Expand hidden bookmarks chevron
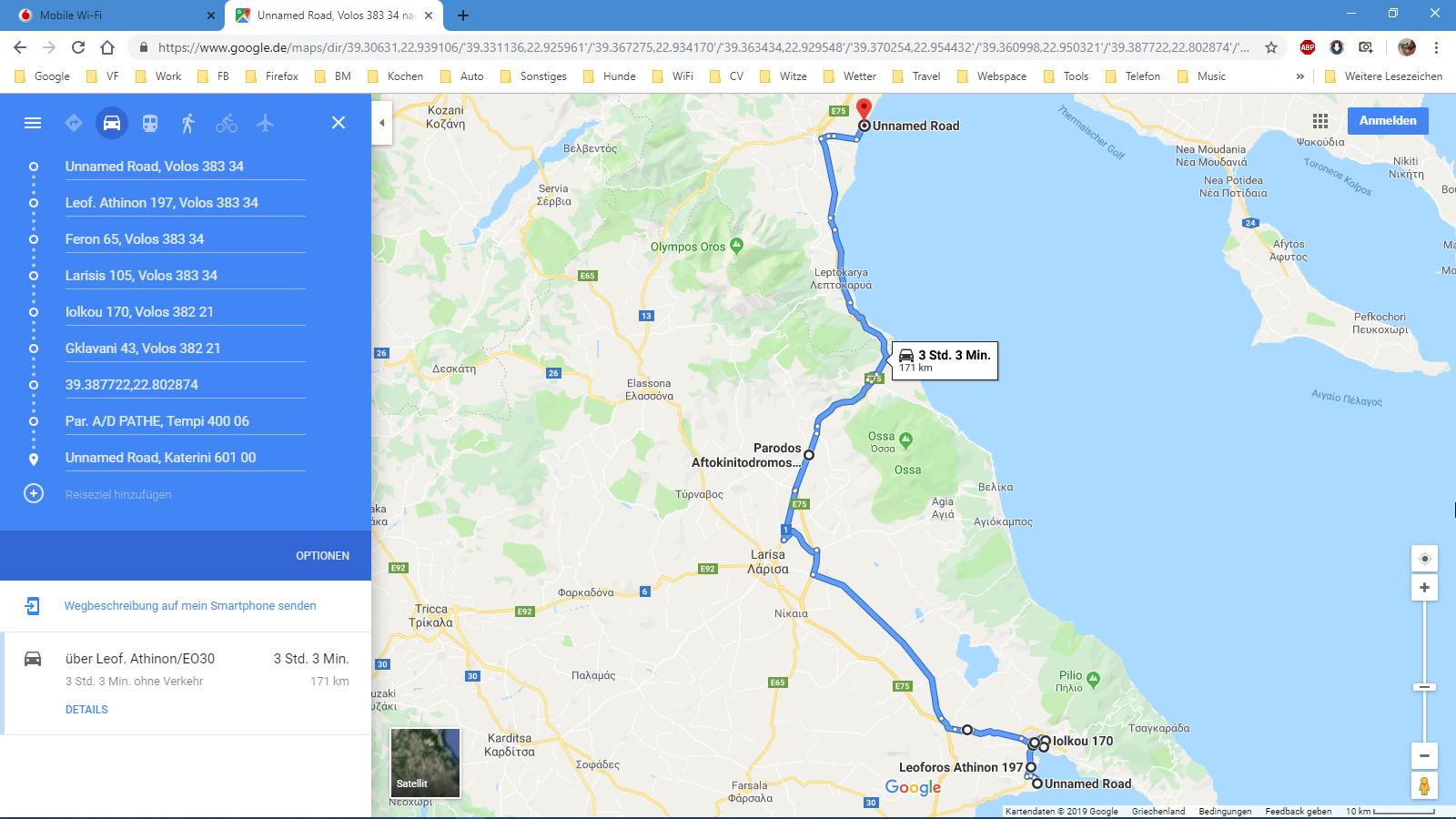 (x=1299, y=76)
